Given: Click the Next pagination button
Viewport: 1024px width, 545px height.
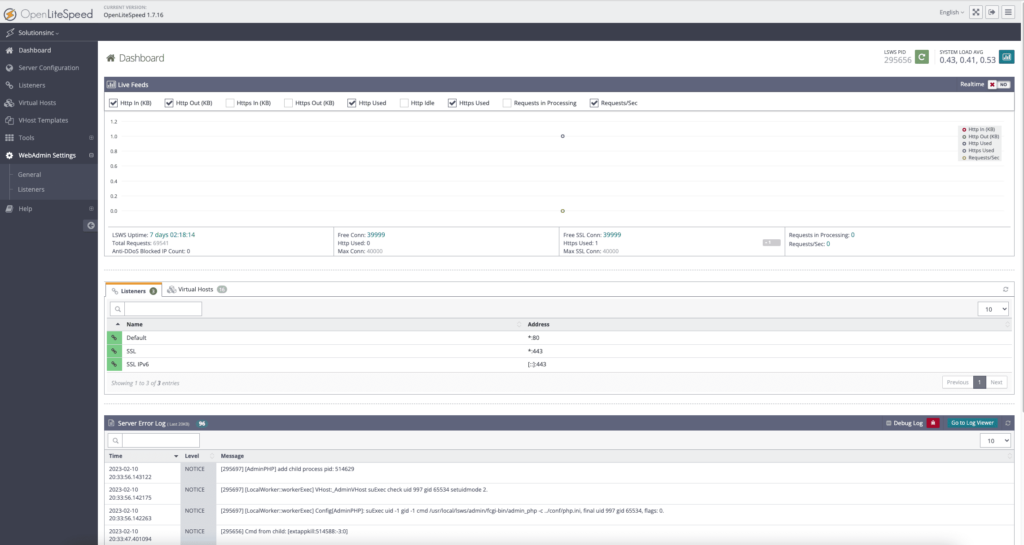Looking at the screenshot, I should pyautogui.click(x=996, y=382).
